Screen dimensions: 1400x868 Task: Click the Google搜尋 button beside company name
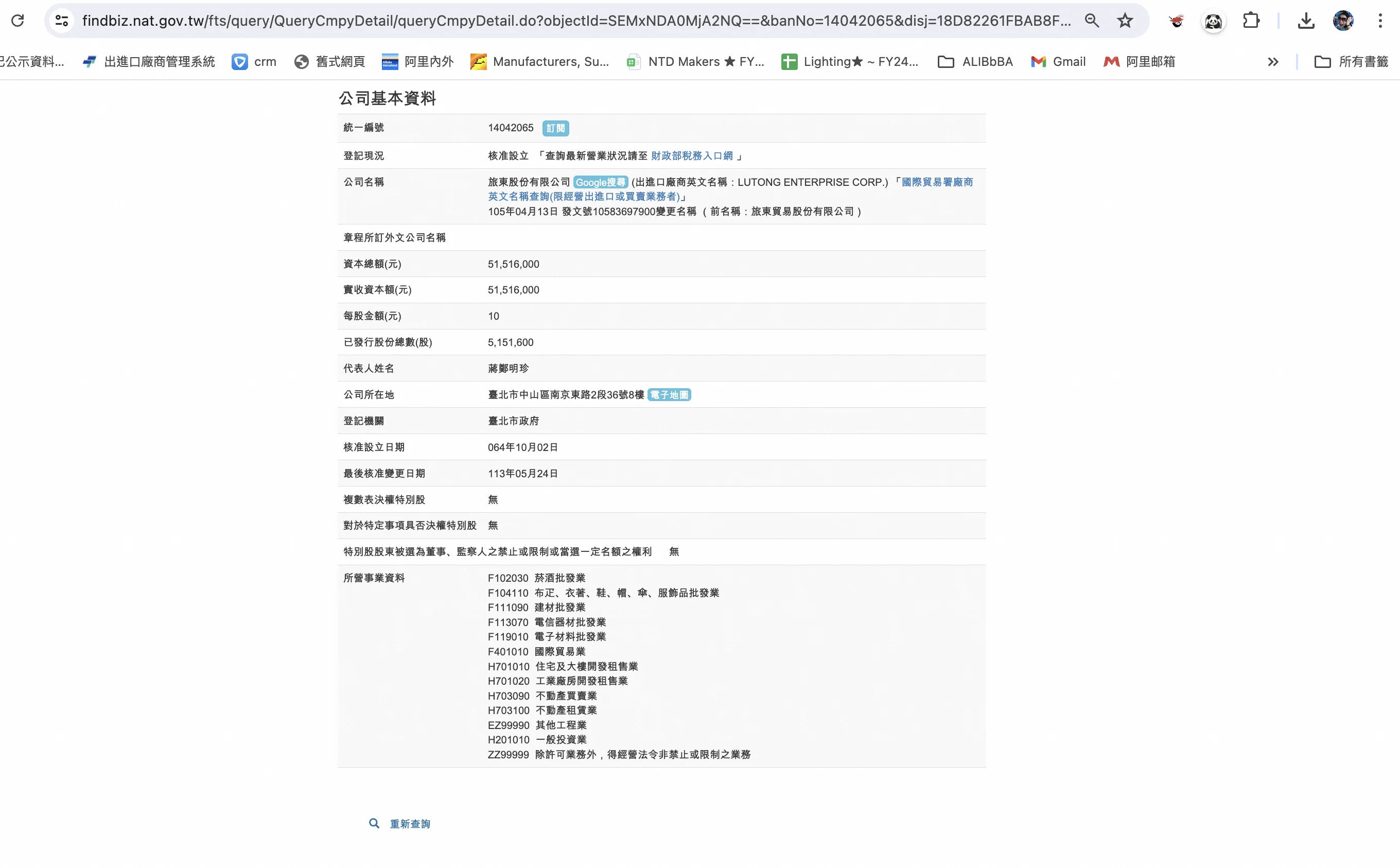[600, 183]
